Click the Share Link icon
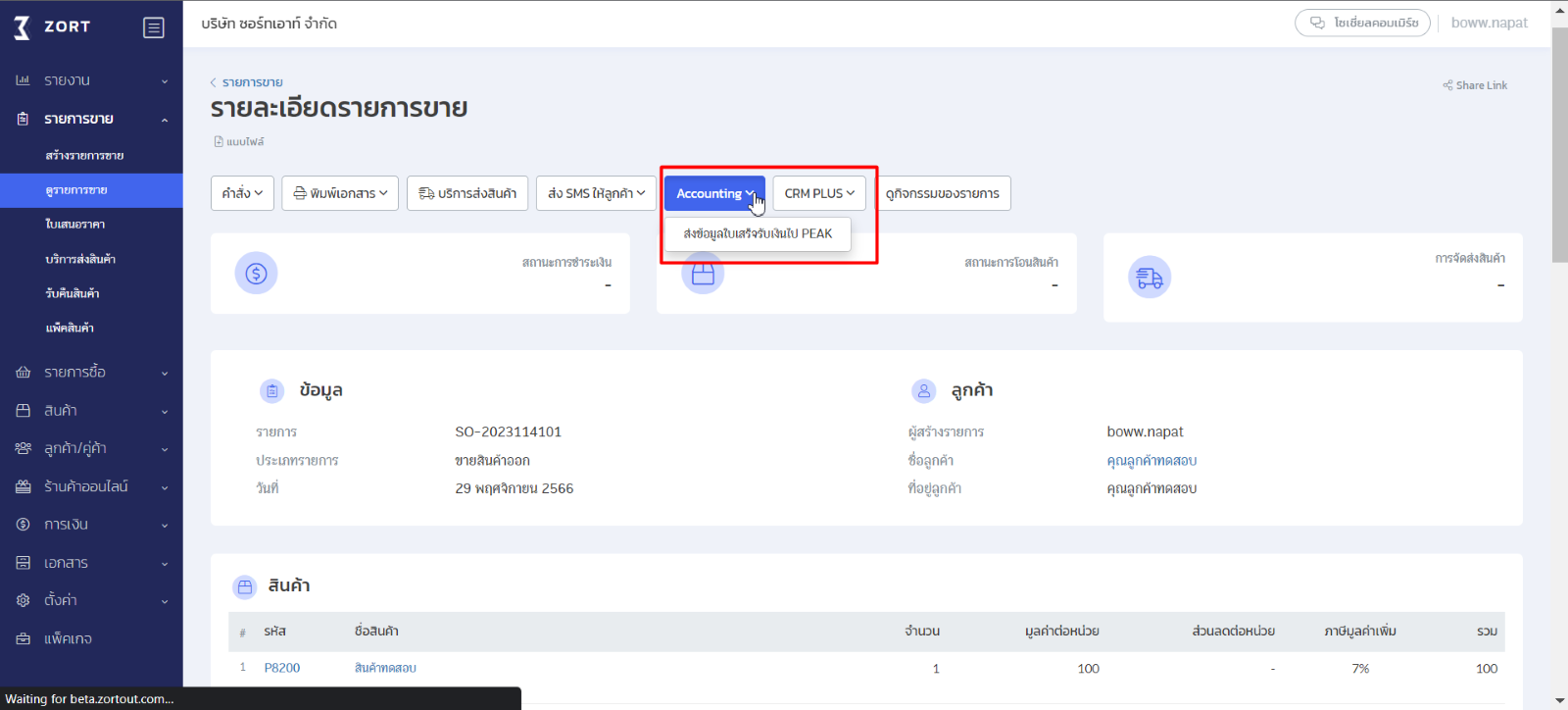 (1447, 85)
